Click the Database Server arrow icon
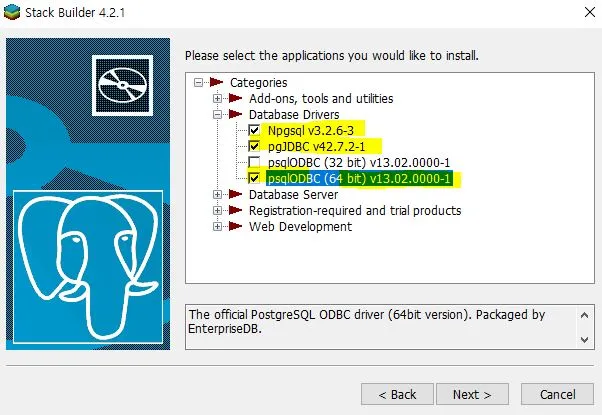 point(235,195)
